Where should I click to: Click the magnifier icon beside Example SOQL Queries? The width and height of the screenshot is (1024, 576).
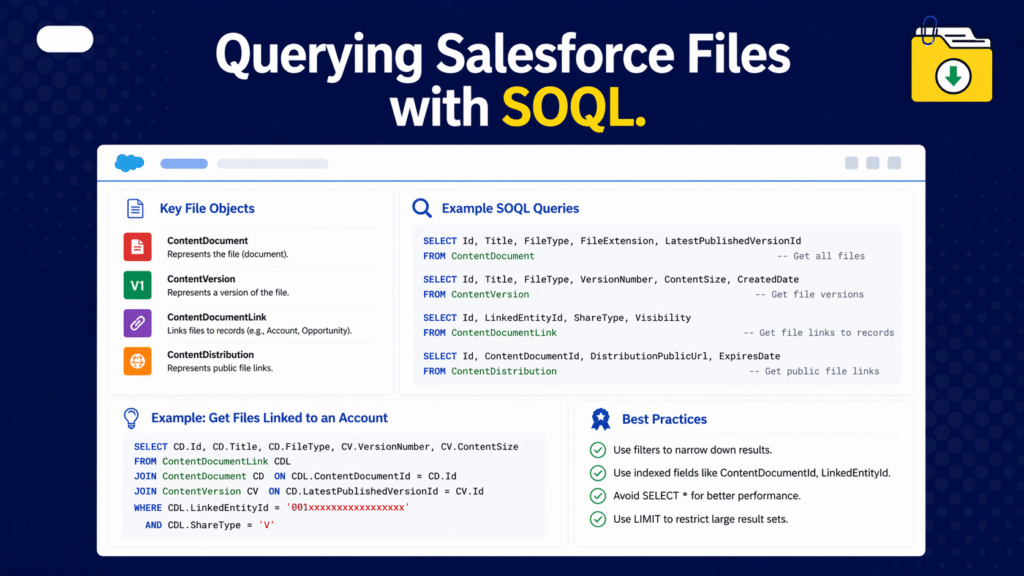(422, 208)
